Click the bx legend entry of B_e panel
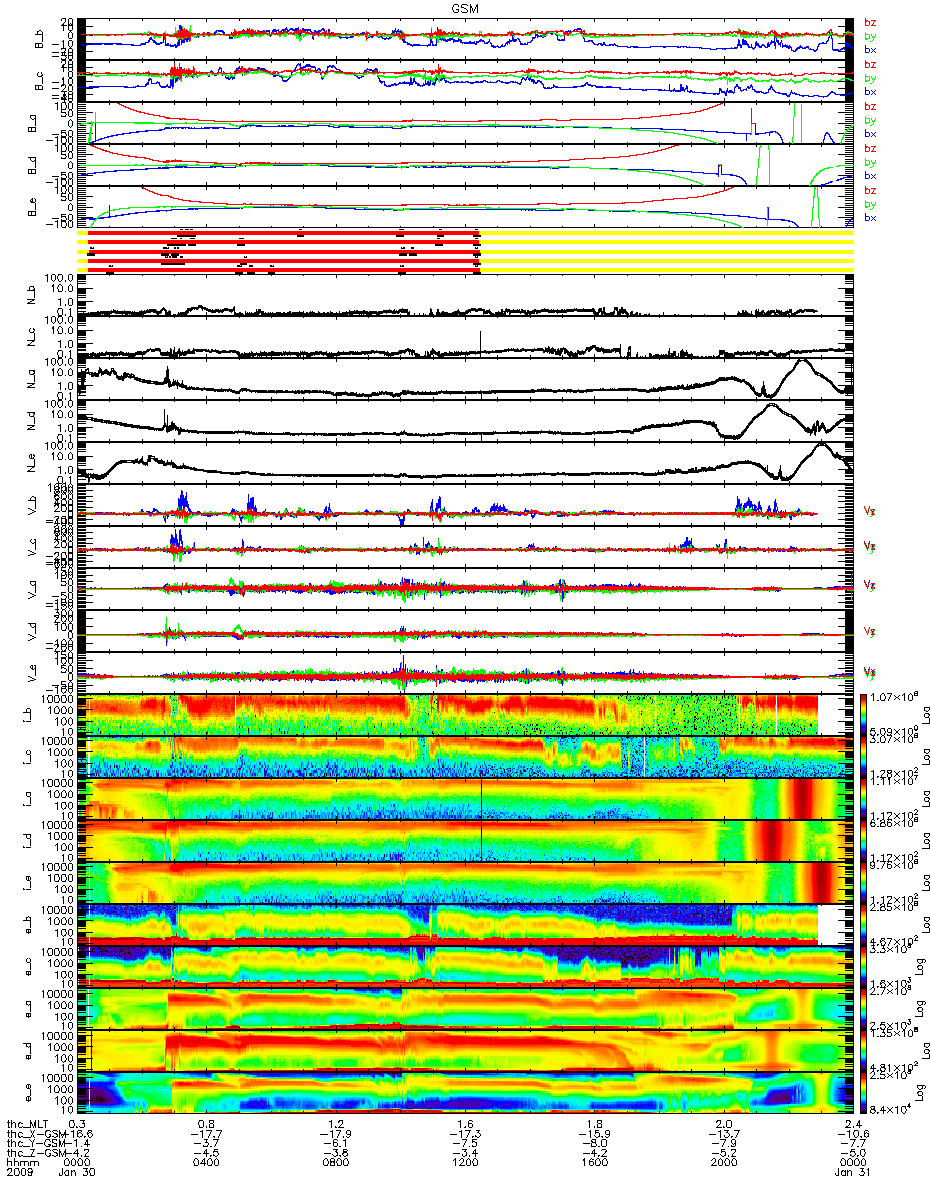 (870, 218)
